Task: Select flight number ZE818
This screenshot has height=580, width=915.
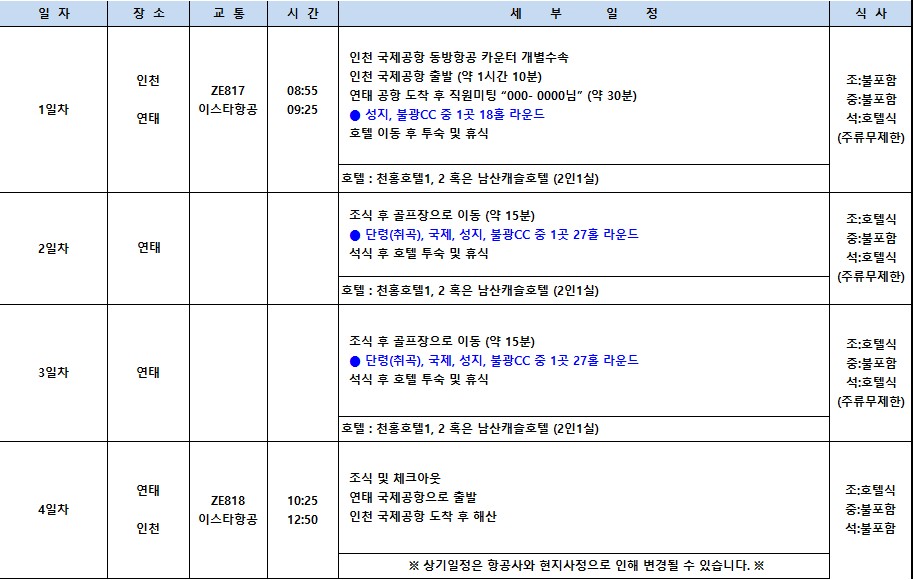Action: pyautogui.click(x=228, y=501)
